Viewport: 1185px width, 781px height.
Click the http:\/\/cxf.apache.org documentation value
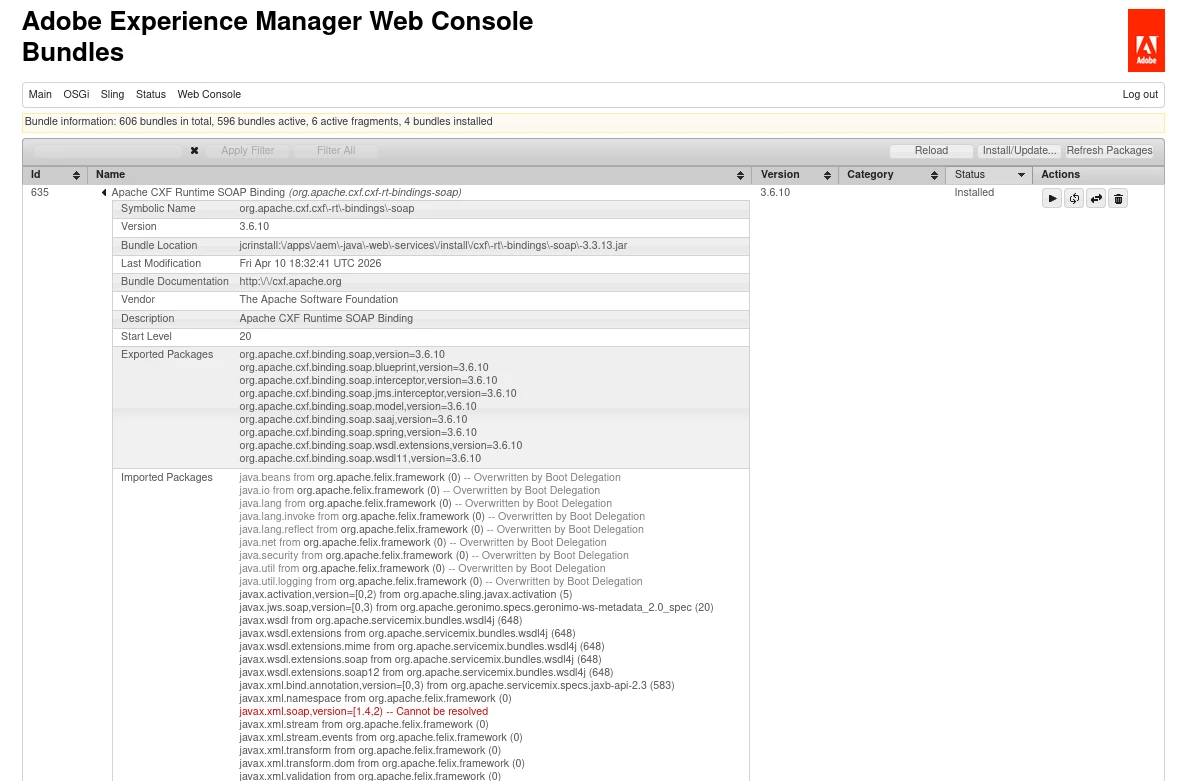click(x=290, y=281)
